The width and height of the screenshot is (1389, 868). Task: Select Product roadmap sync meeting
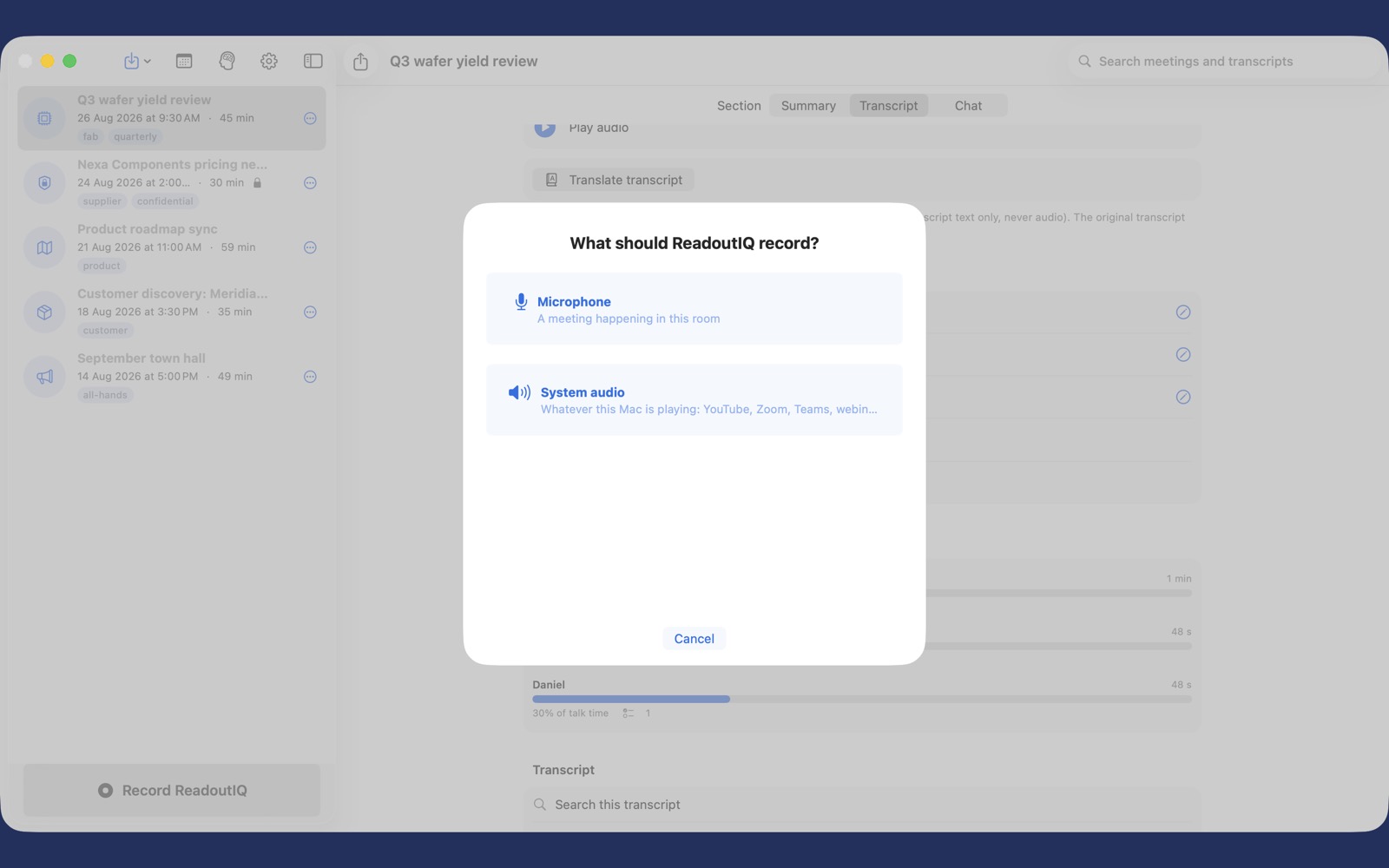[x=172, y=247]
